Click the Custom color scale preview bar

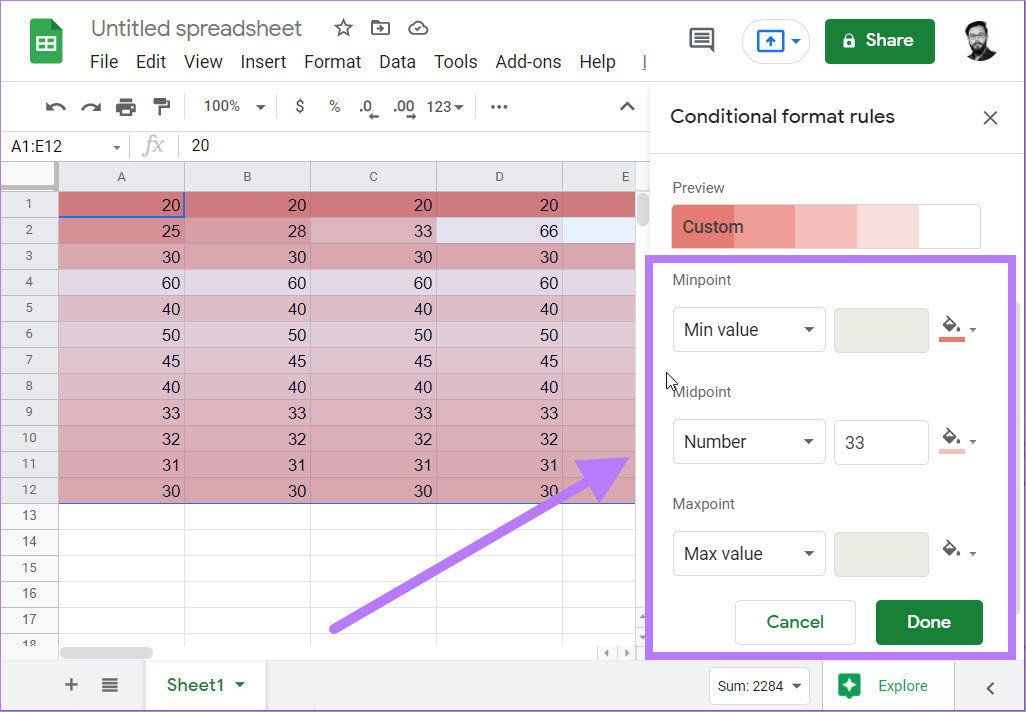pos(824,226)
